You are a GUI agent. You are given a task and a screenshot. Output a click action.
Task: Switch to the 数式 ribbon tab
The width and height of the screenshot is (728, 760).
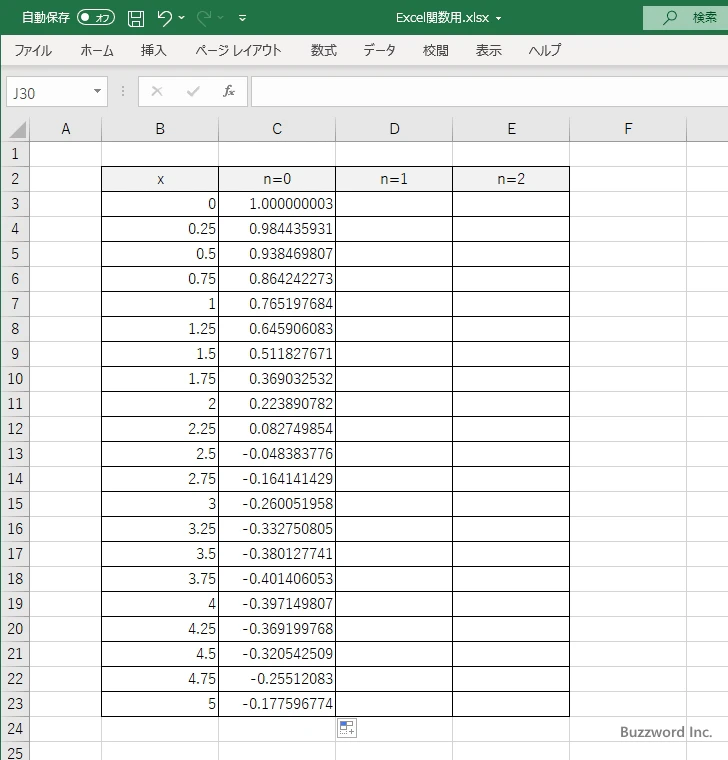pyautogui.click(x=324, y=50)
